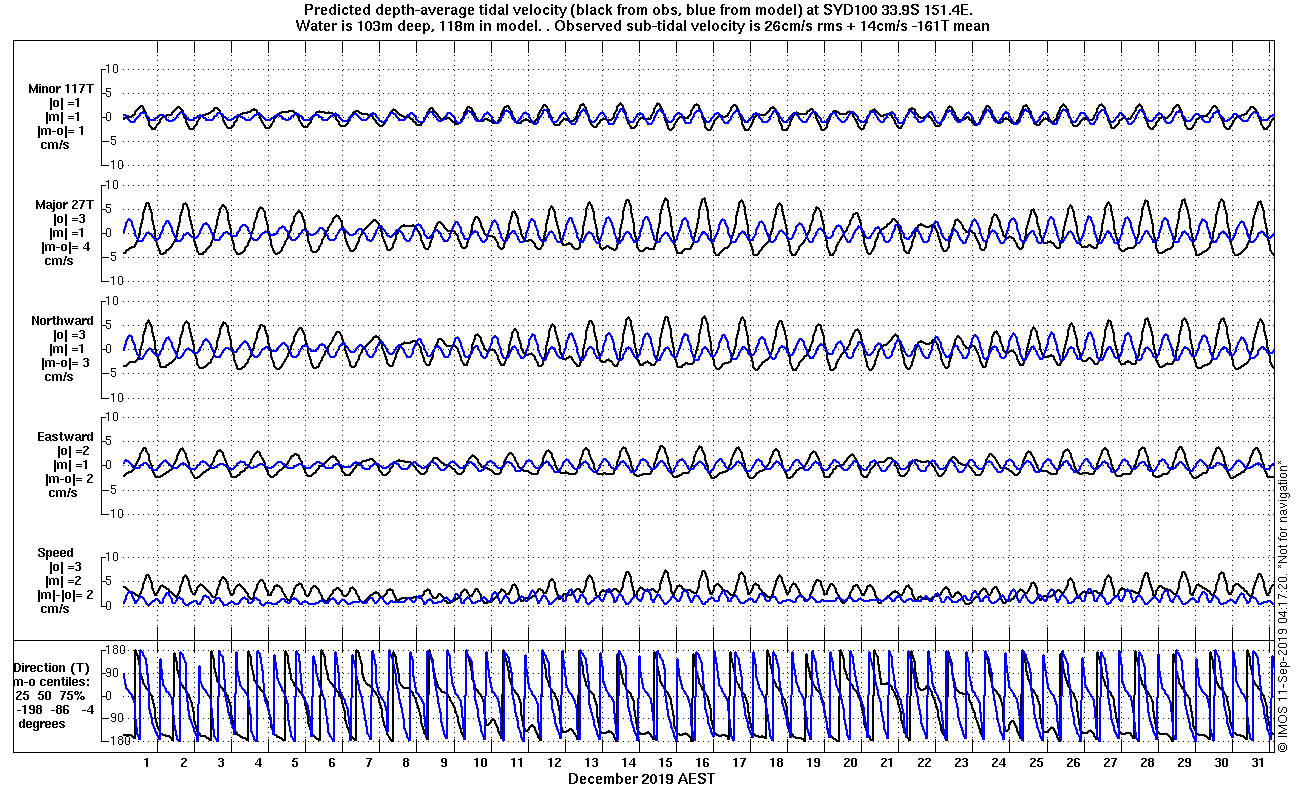Click the 'degrees' unit label
Screen dimensions: 1300x800
tap(42, 724)
